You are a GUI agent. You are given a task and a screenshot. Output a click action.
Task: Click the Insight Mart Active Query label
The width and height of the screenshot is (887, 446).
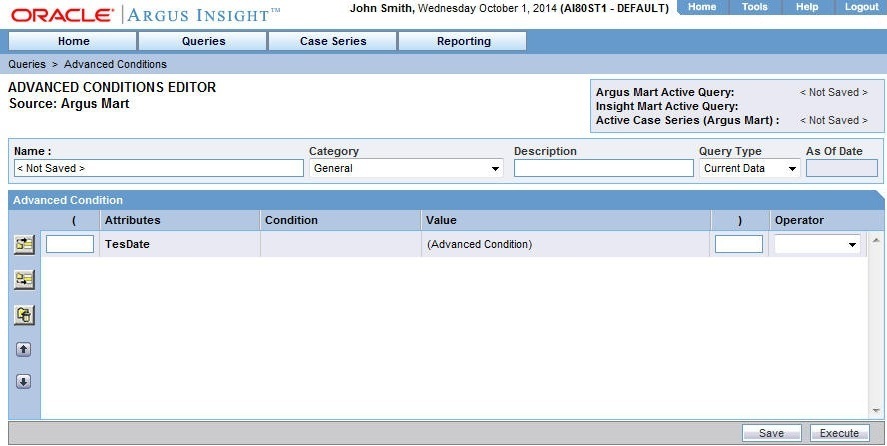coord(667,106)
